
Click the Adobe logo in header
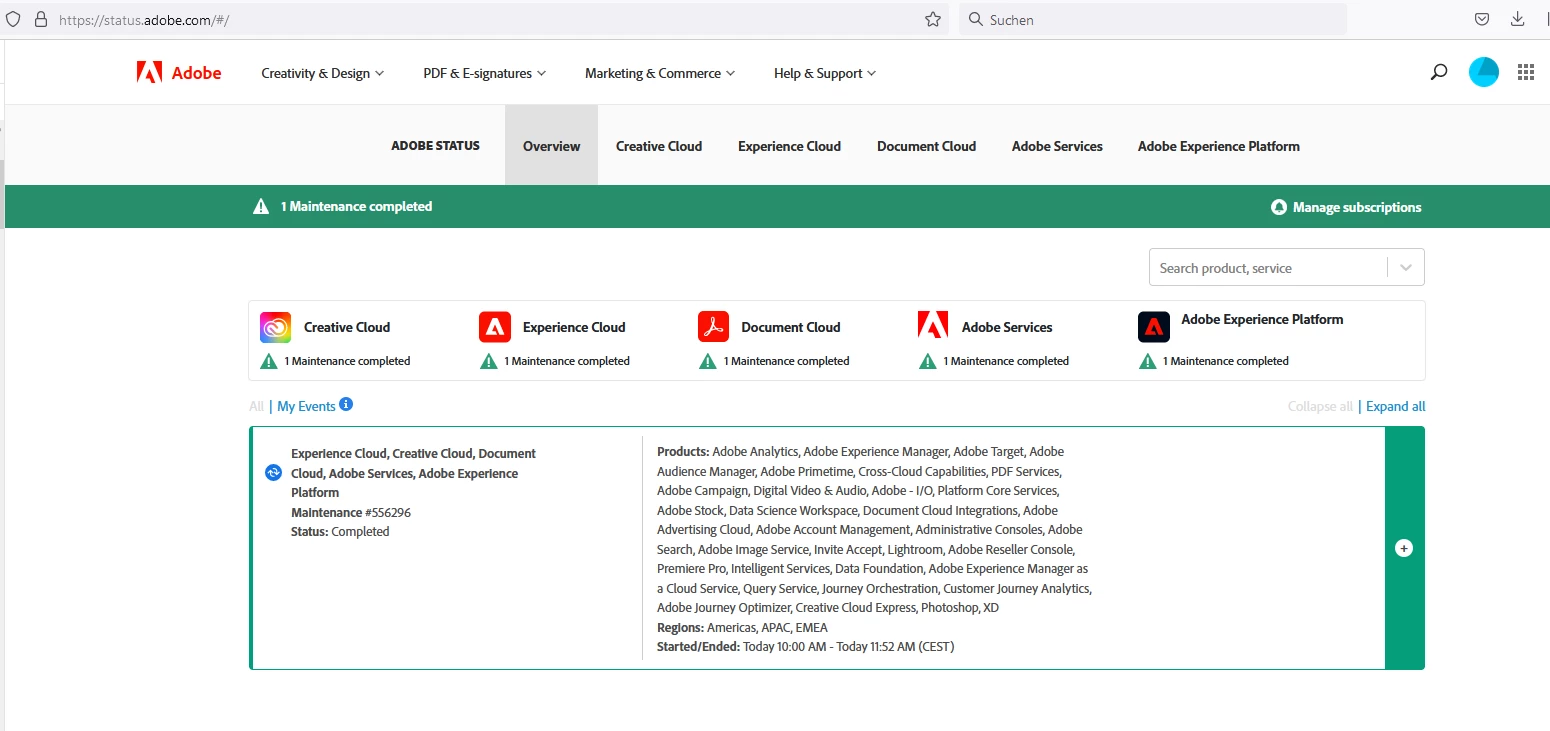coord(179,73)
